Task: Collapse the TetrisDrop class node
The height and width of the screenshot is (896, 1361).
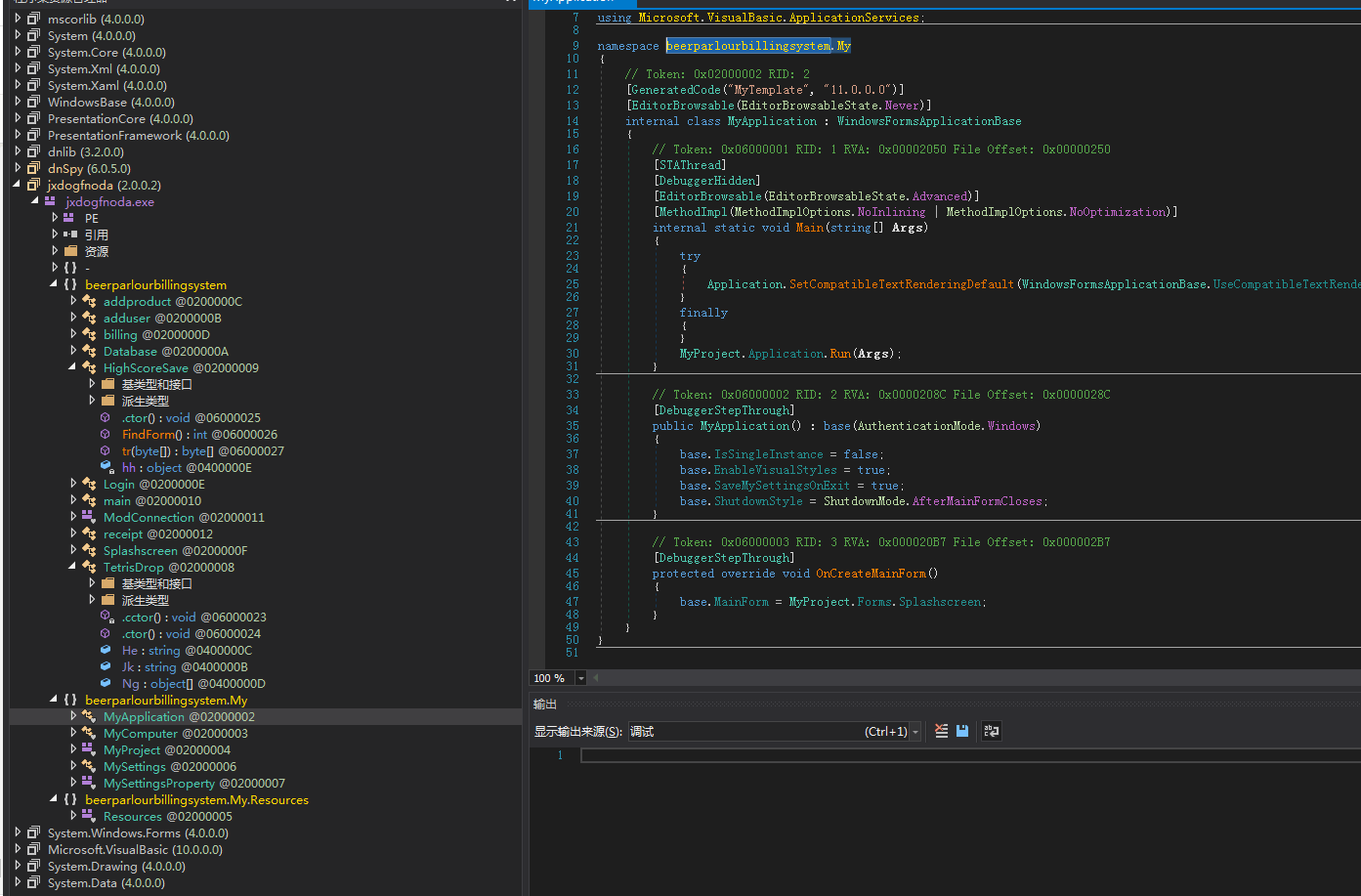Action: pyautogui.click(x=73, y=567)
